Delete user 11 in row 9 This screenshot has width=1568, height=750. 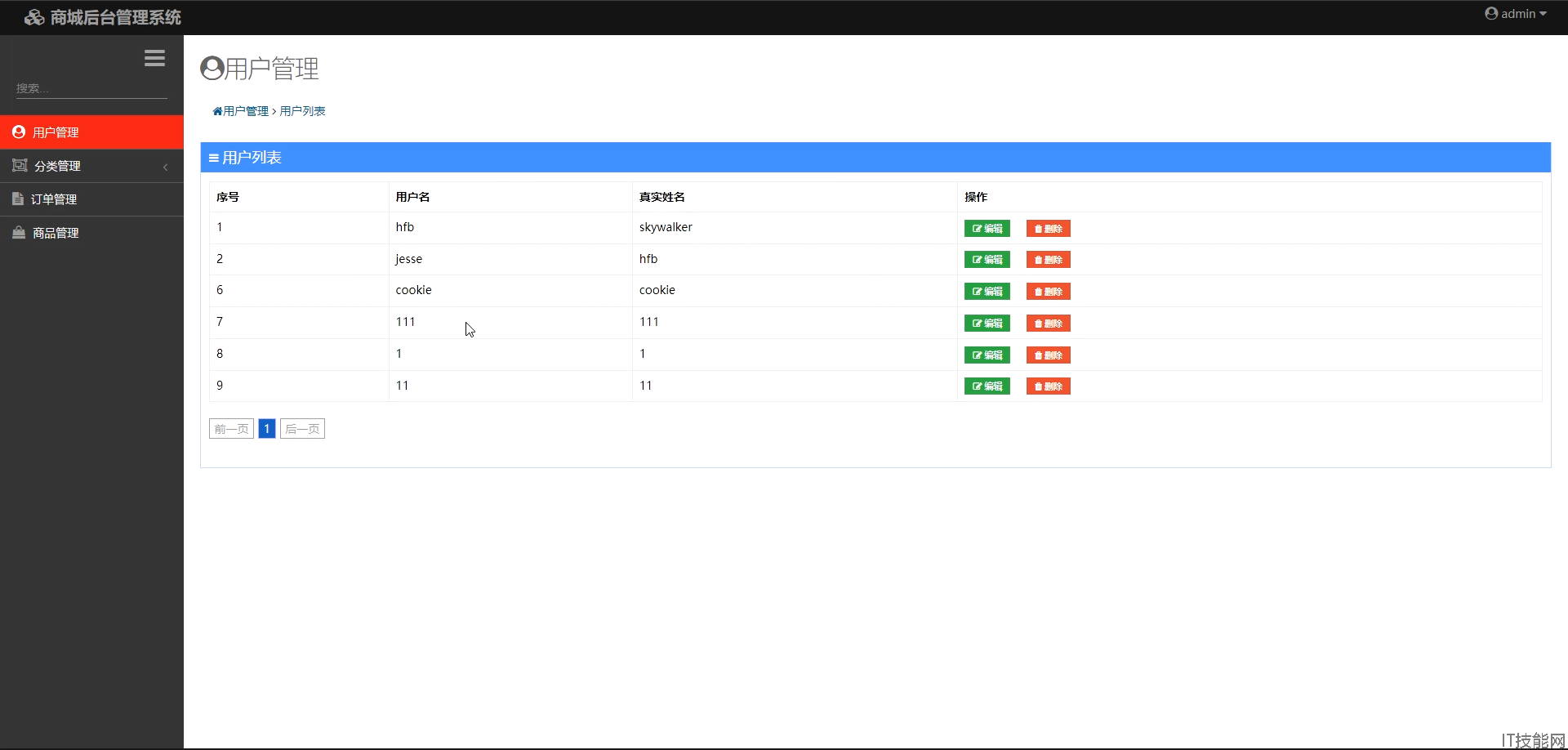click(1048, 386)
